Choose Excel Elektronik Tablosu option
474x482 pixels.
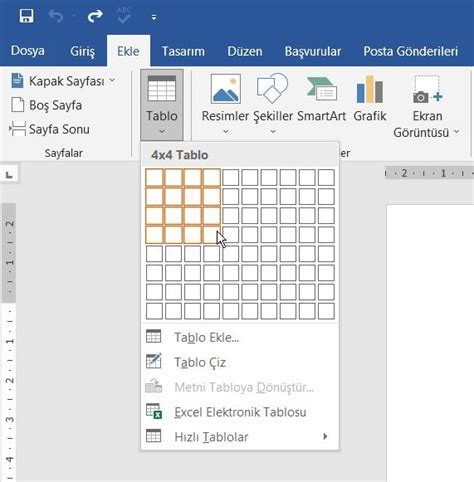coord(240,412)
